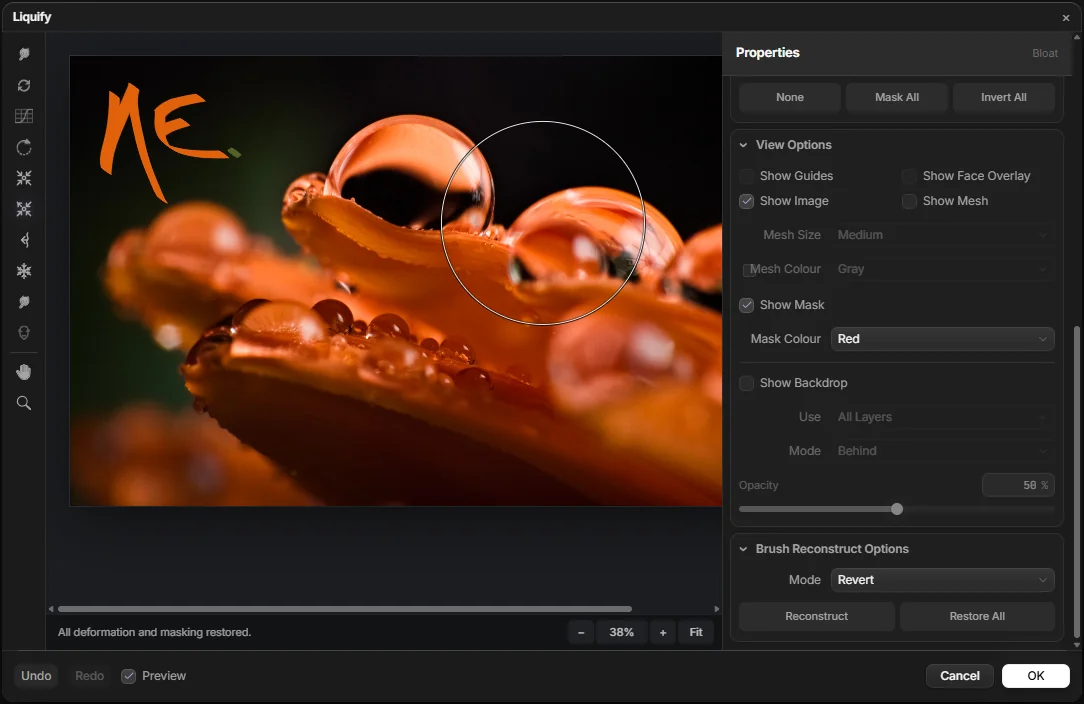This screenshot has height=704, width=1084.
Task: Click the 38% zoom level field
Action: click(622, 632)
